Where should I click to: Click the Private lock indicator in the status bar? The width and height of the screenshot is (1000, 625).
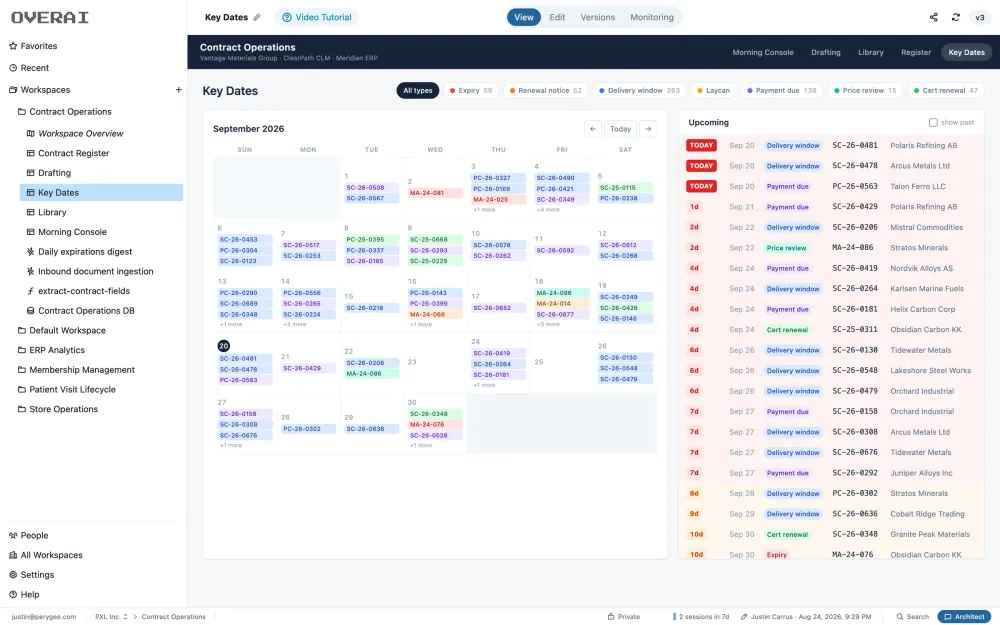623,617
